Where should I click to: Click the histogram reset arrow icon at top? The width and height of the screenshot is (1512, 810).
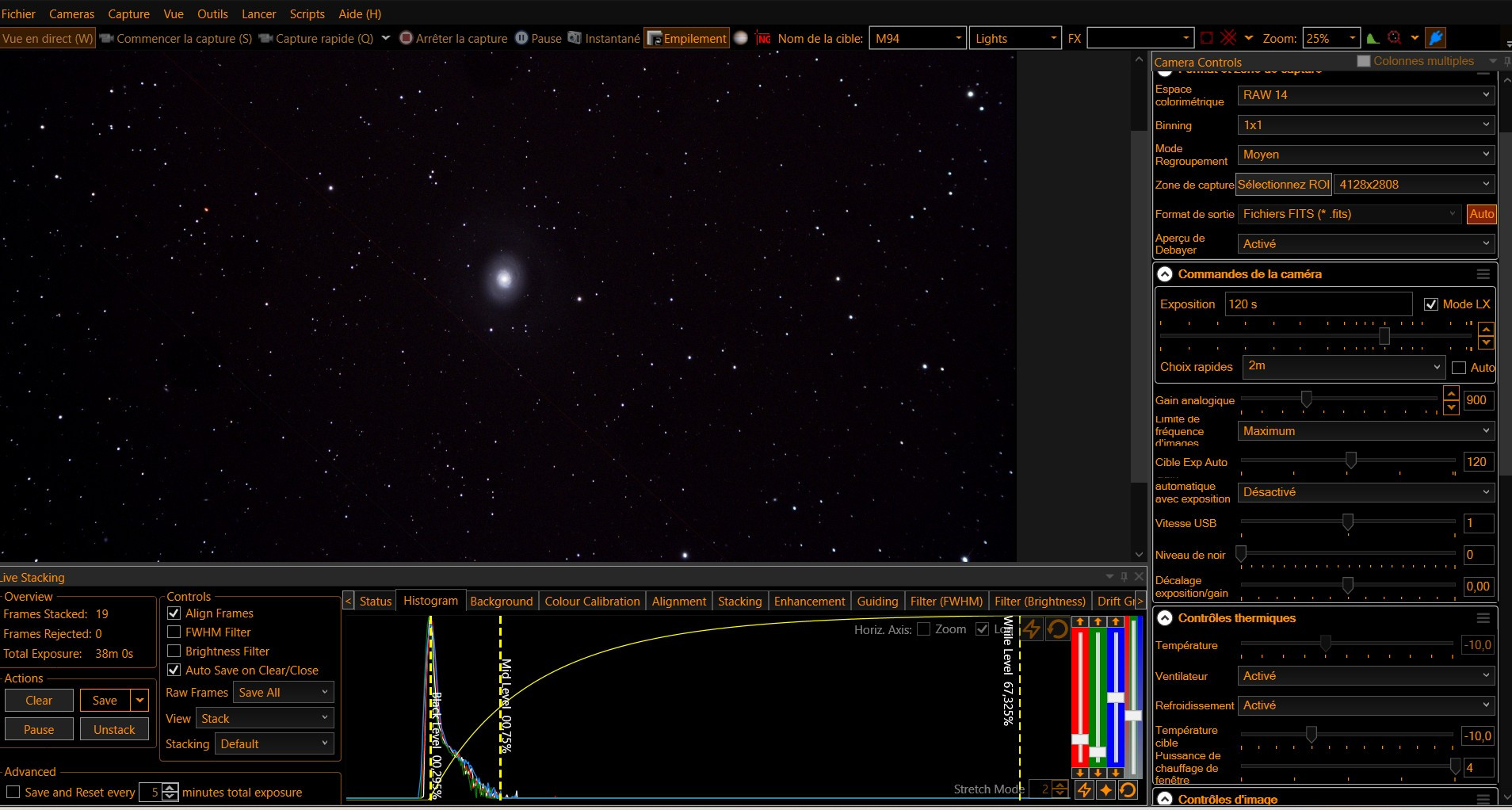tap(1057, 629)
